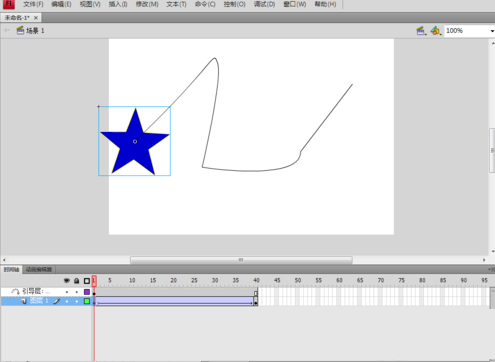Toggle show all layers as outlines icon
Screen dimensions: 495x362
[87, 281]
